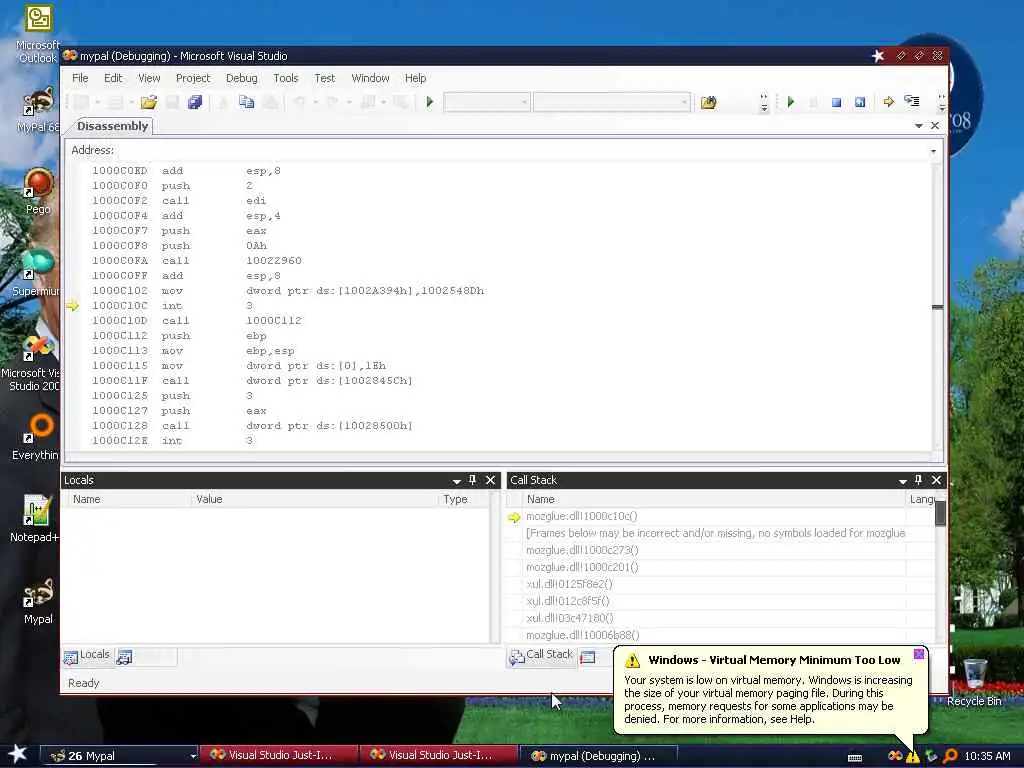Open Call Stack panel window position dropdown
The image size is (1024, 768).
coord(903,481)
